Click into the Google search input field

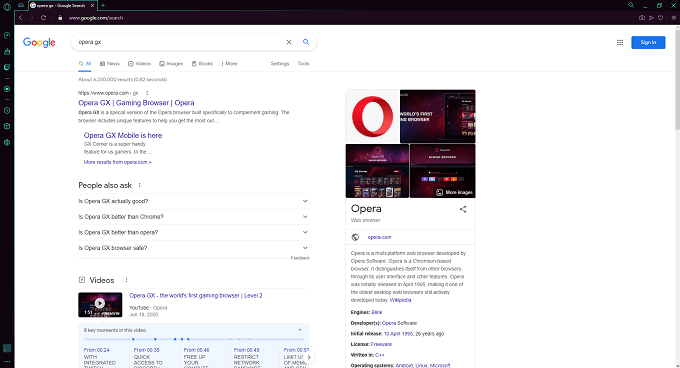180,42
